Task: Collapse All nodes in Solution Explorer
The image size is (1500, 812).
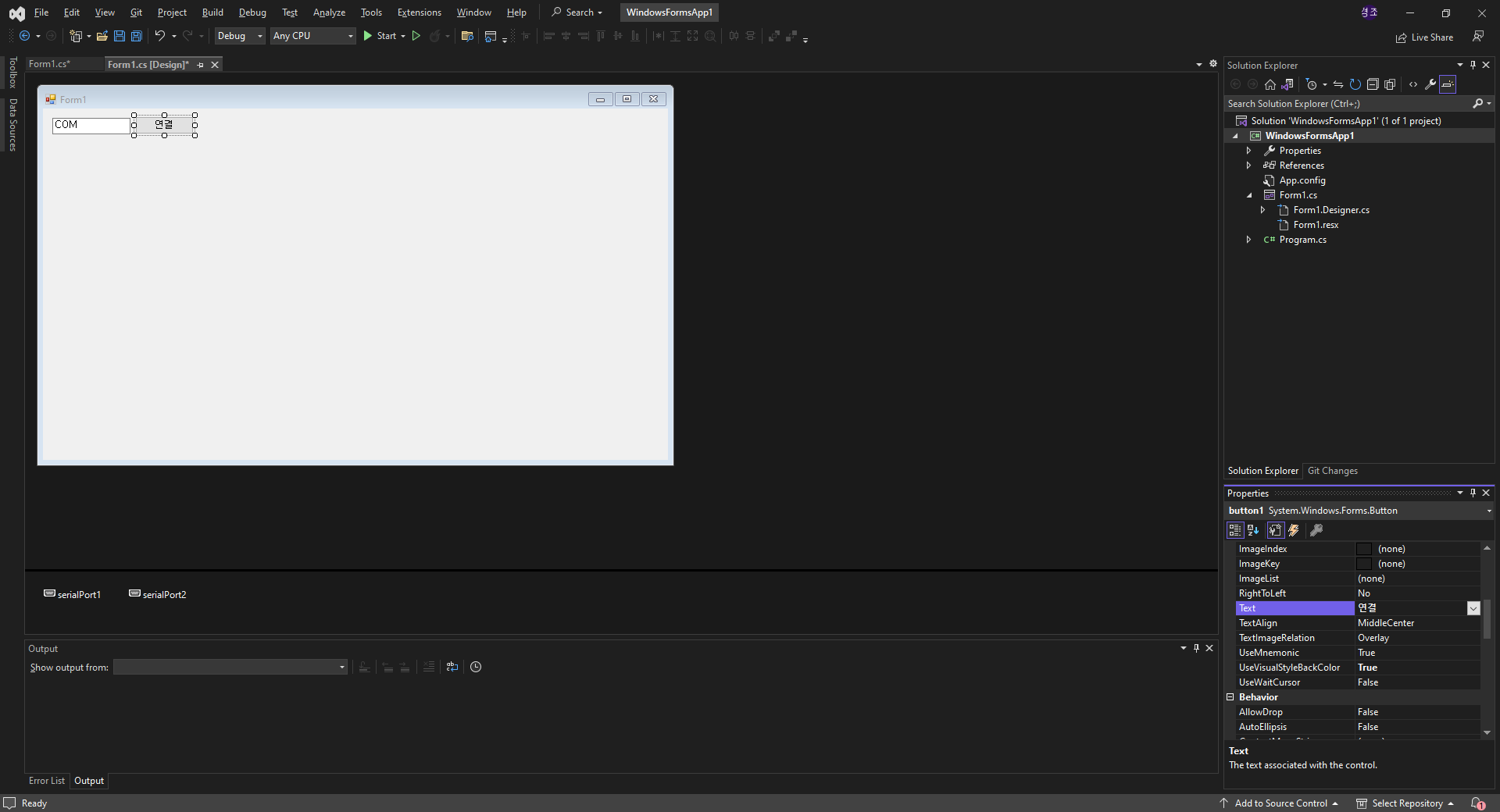Action: click(1373, 84)
